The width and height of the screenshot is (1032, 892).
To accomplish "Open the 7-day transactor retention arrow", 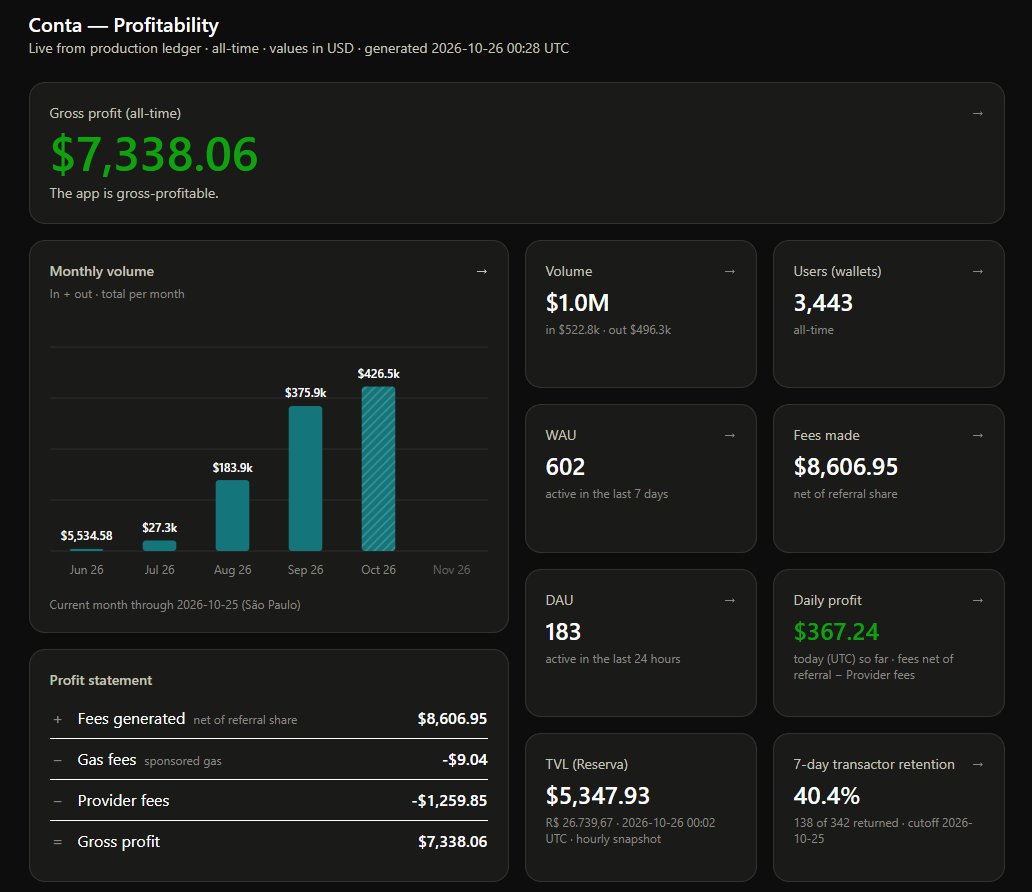I will pyautogui.click(x=977, y=764).
